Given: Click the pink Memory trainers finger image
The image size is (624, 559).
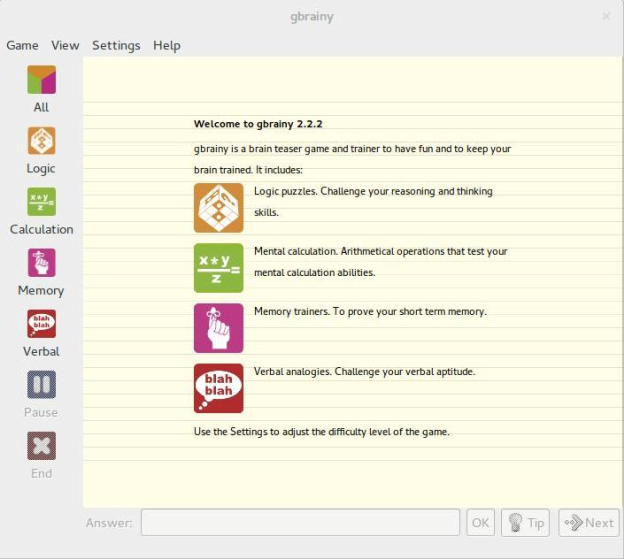Looking at the screenshot, I should (x=218, y=328).
